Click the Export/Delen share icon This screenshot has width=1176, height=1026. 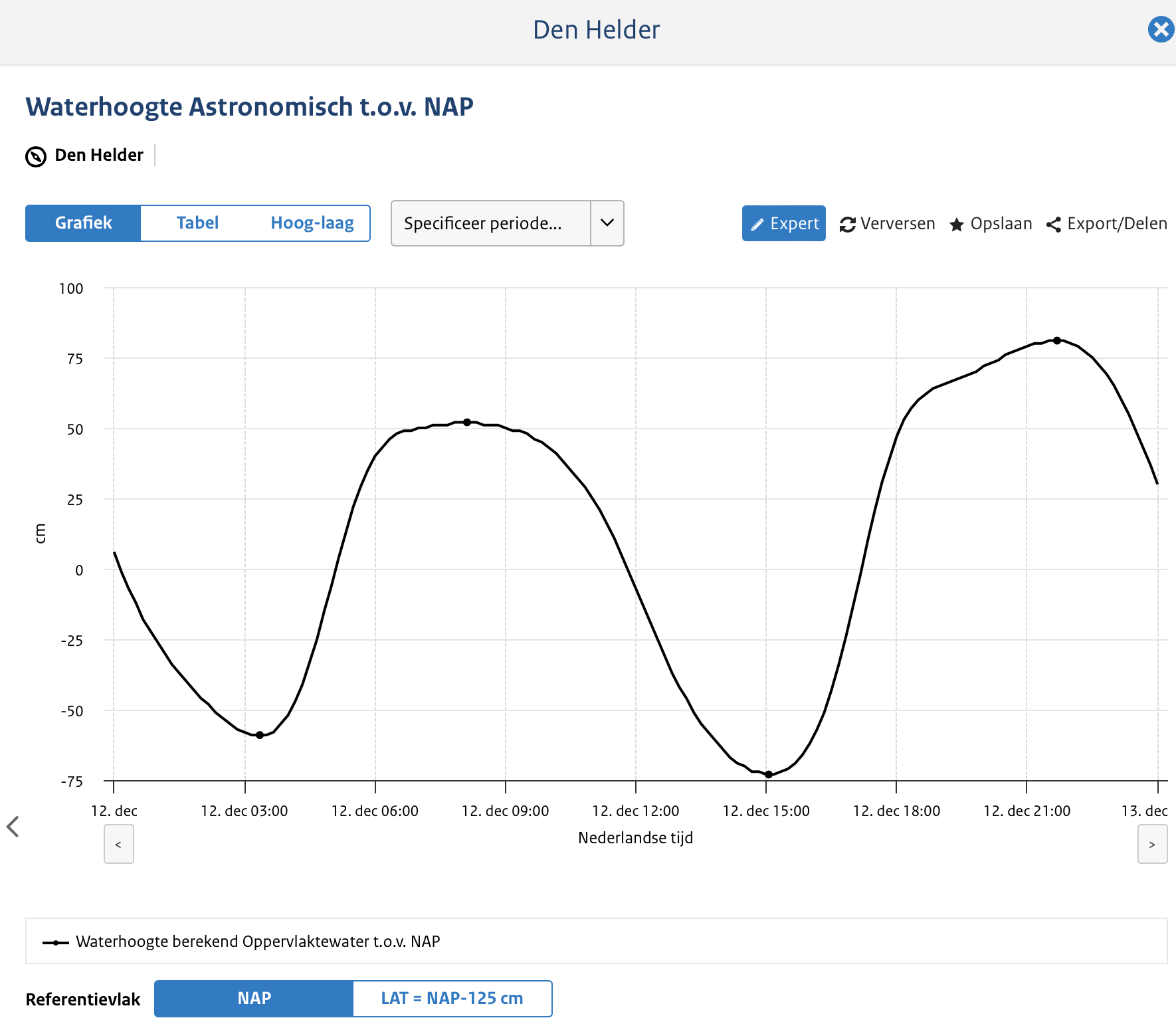pos(1053,225)
